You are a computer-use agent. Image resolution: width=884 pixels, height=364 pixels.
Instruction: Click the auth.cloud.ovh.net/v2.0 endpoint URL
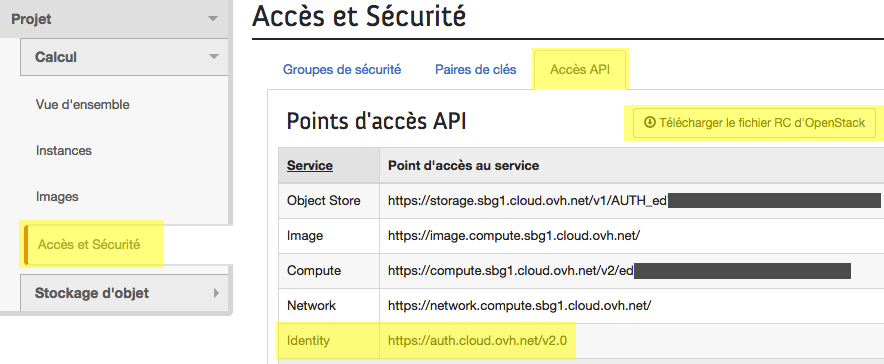pyautogui.click(x=477, y=340)
